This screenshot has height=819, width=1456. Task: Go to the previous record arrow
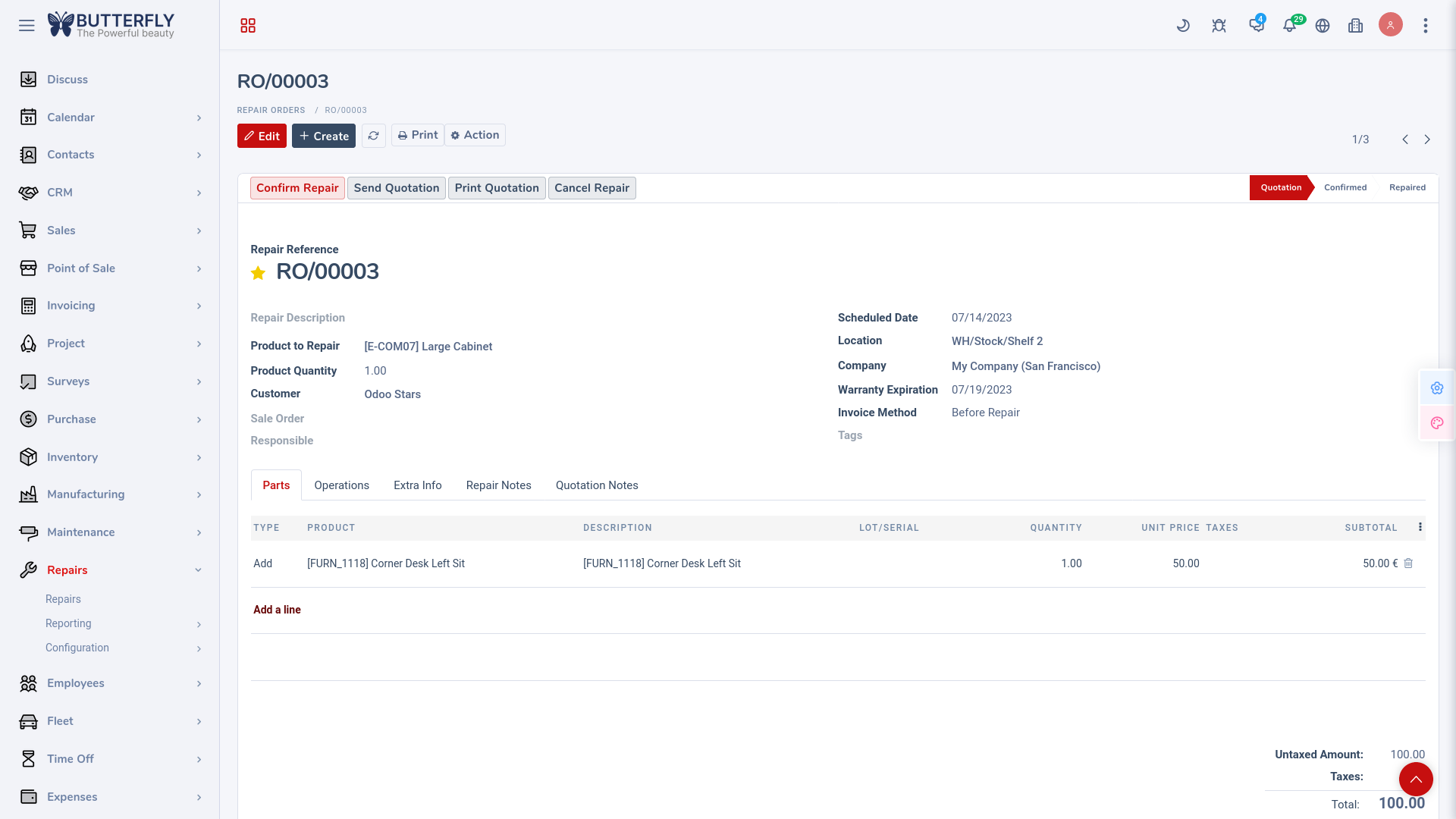tap(1405, 140)
